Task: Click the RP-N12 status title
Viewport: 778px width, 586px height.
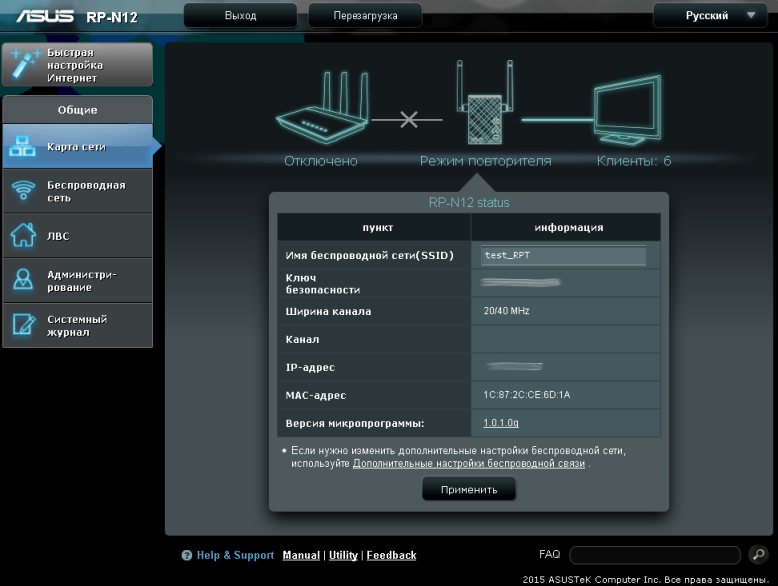Action: click(469, 202)
